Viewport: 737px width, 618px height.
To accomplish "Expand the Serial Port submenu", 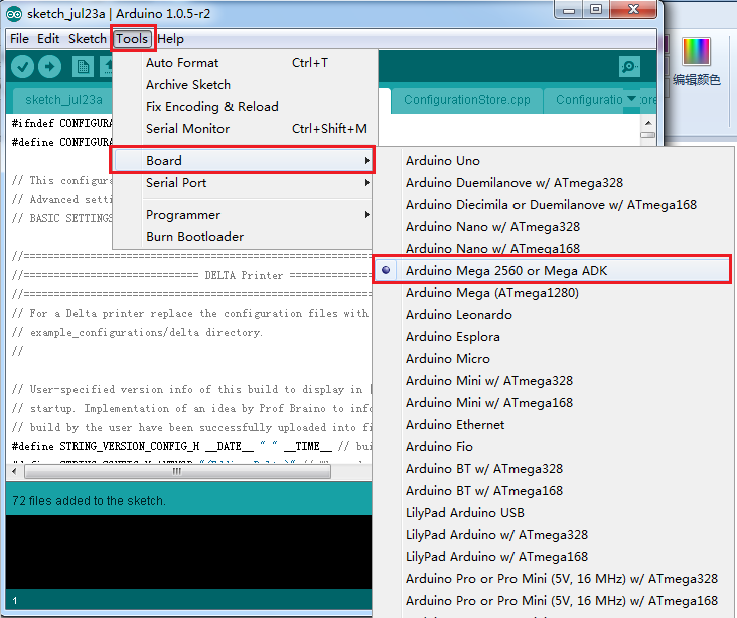I will click(x=243, y=183).
